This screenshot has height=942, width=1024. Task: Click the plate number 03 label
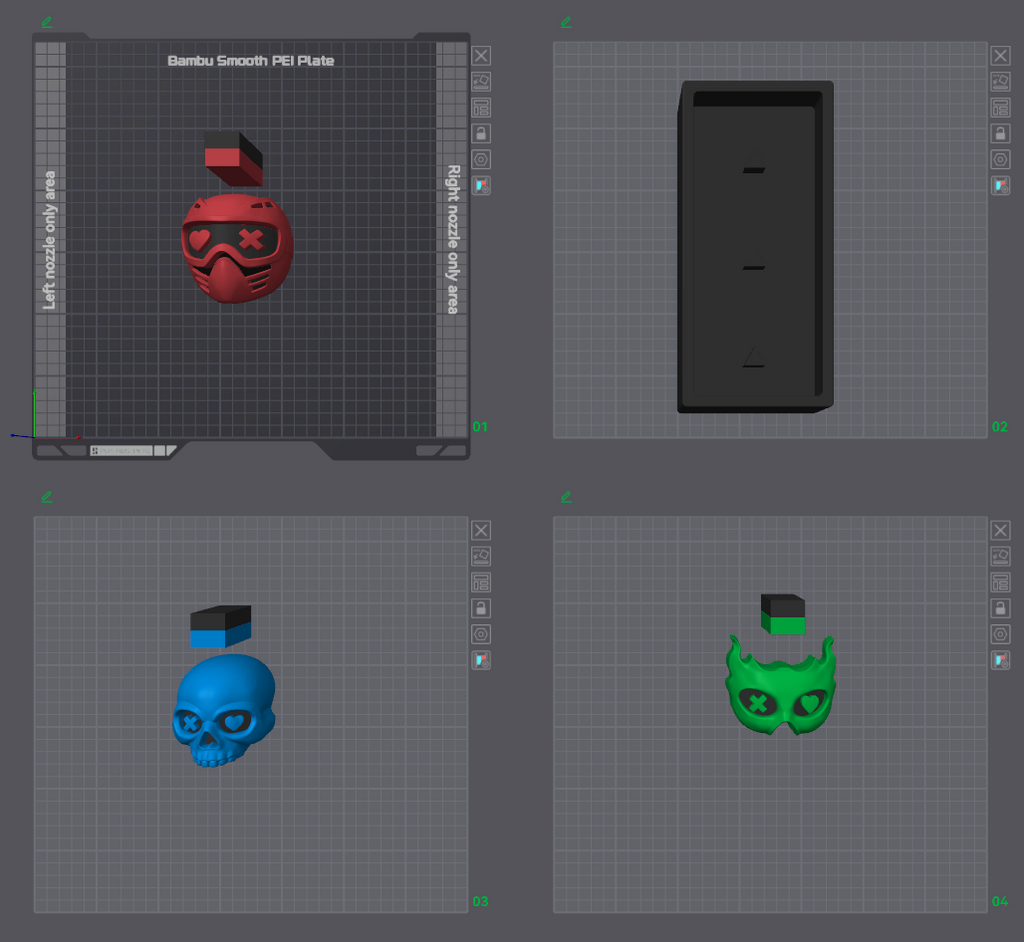point(480,901)
